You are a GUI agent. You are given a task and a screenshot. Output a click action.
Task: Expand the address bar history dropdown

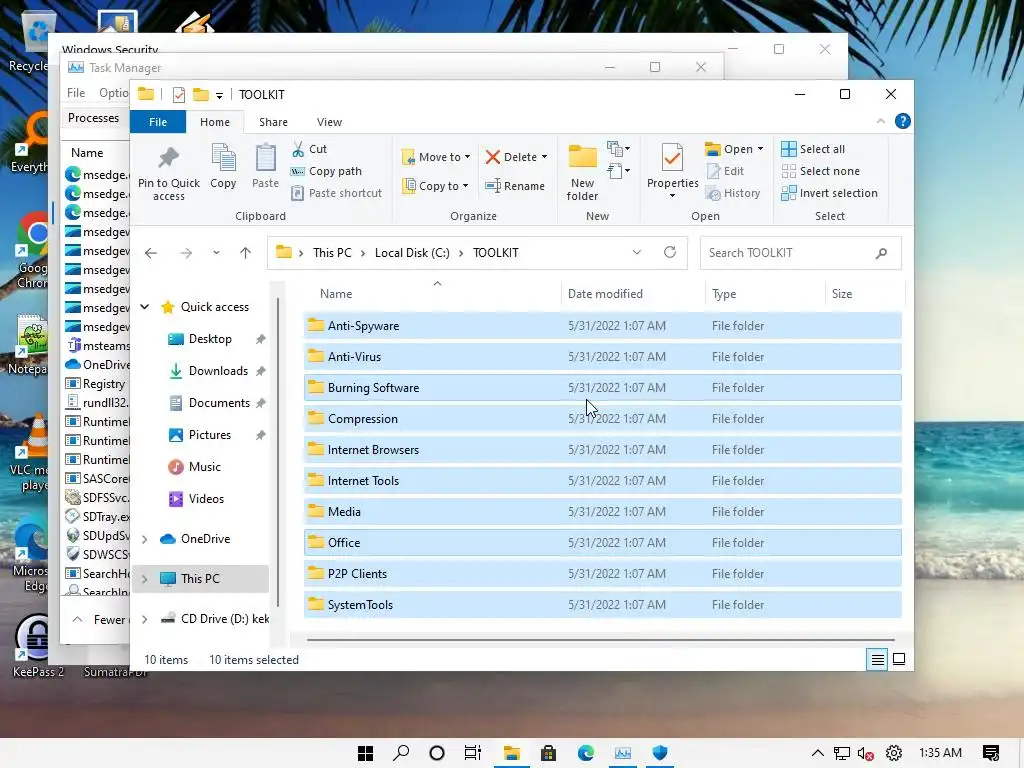click(637, 253)
